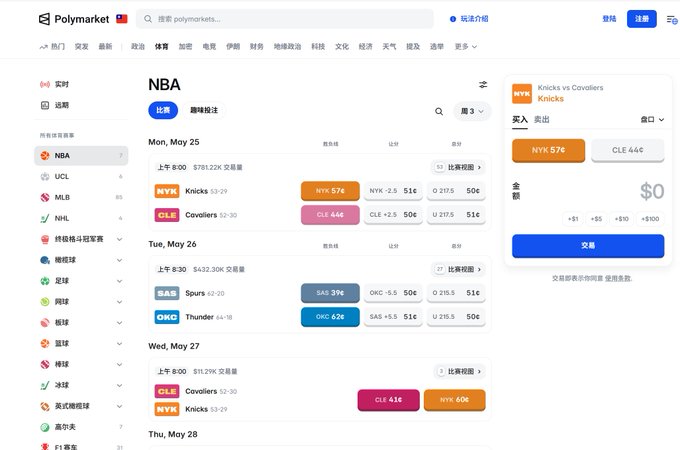This screenshot has height=450, width=680.
Task: Click the Spurs SAS team logo
Action: pyautogui.click(x=167, y=293)
